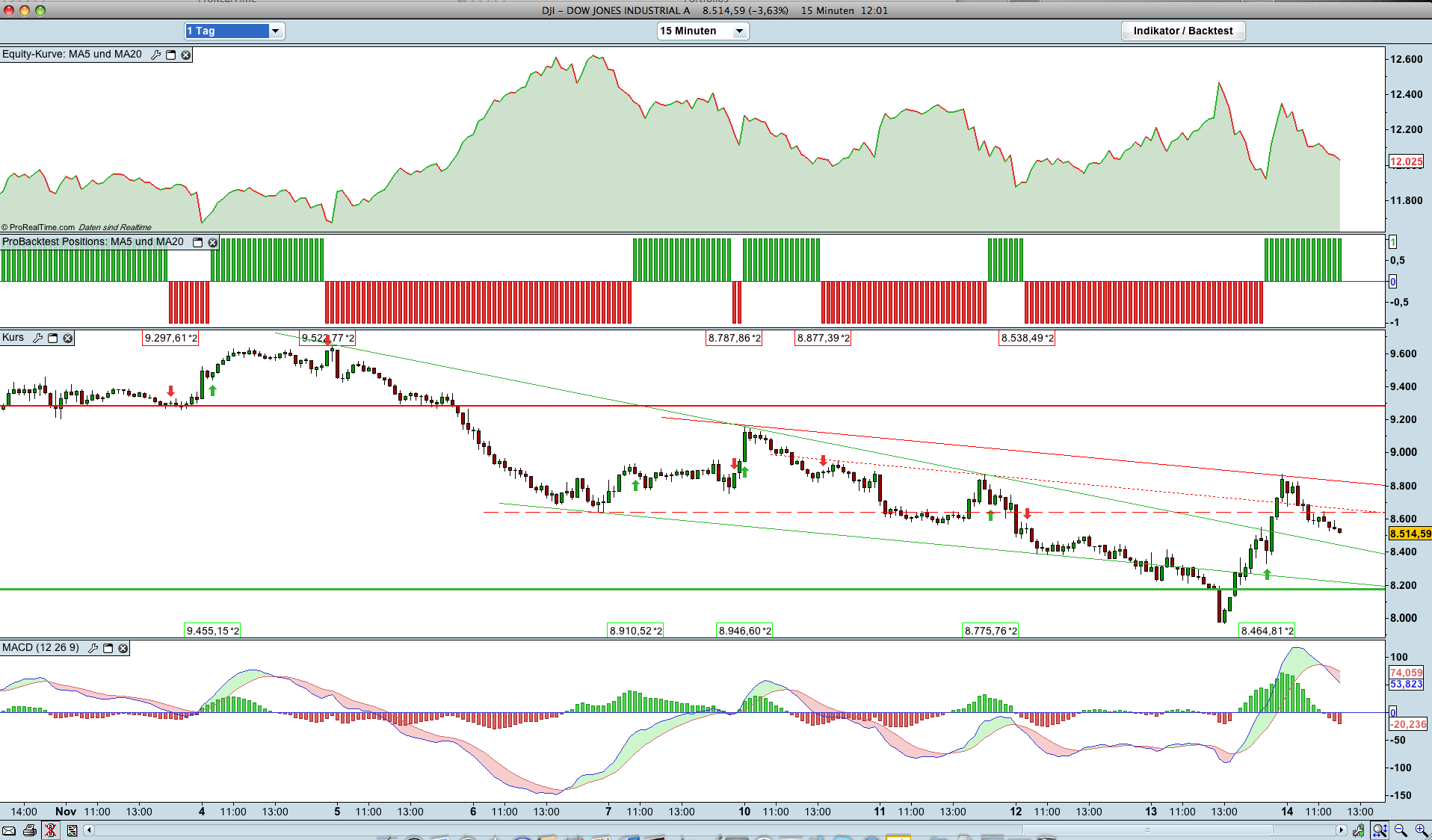Click the green and red pencil tool icon
1432x840 pixels.
click(x=1358, y=830)
